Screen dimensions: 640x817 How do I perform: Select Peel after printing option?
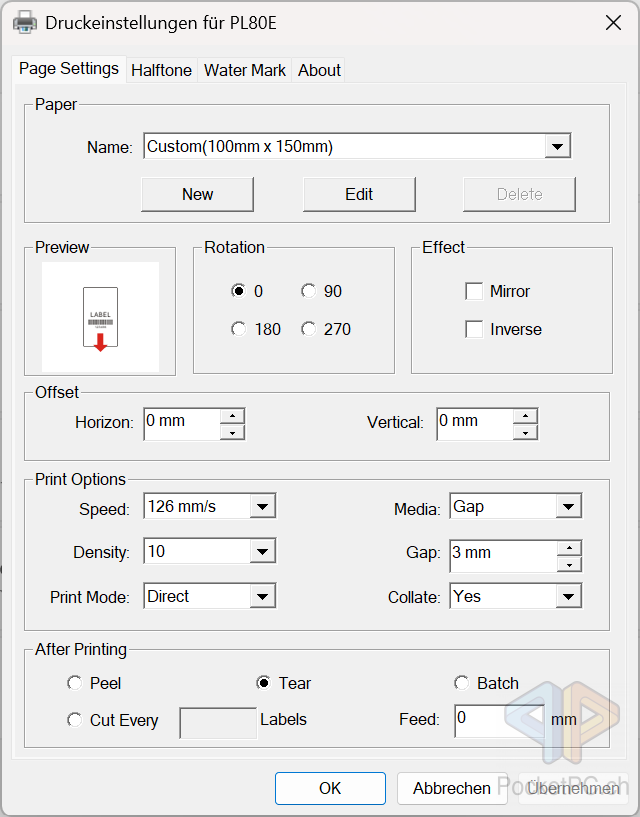coord(75,683)
